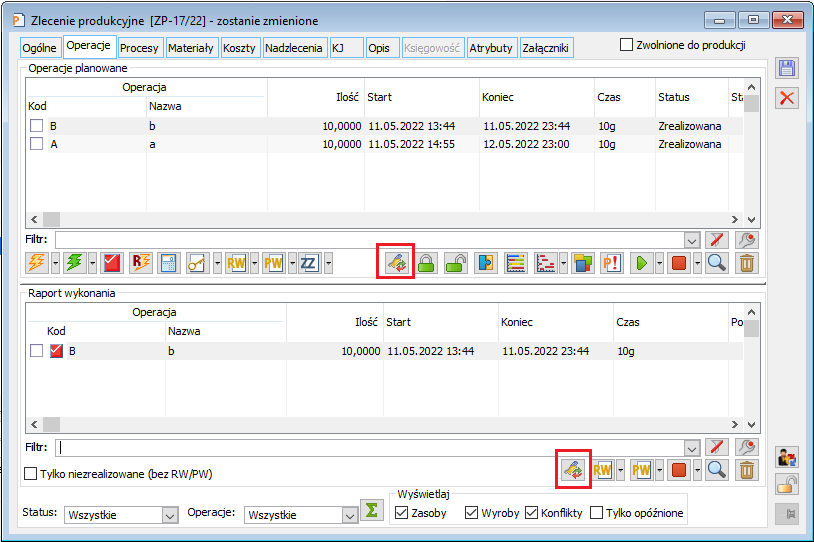
Task: Click the wrench refresh icon in execution report toolbar
Action: tap(574, 470)
